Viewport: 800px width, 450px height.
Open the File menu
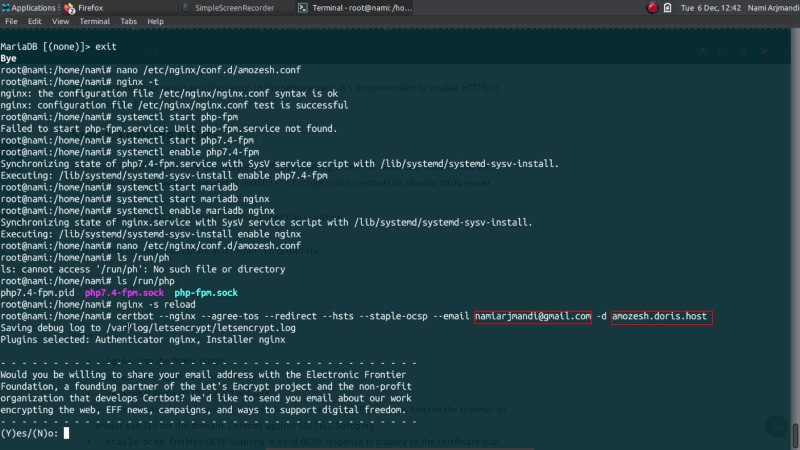(x=11, y=21)
